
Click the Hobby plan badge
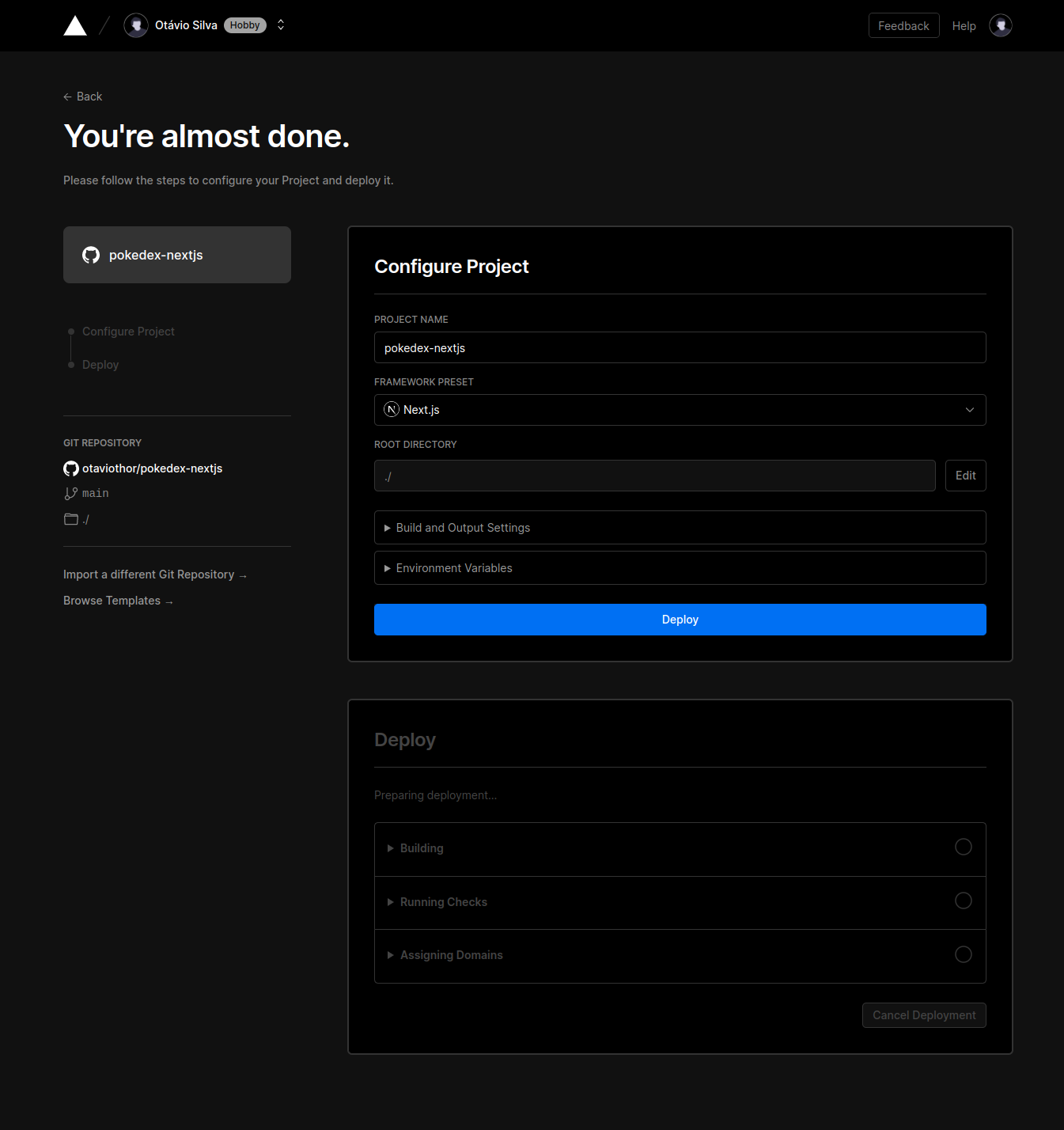pyautogui.click(x=245, y=25)
